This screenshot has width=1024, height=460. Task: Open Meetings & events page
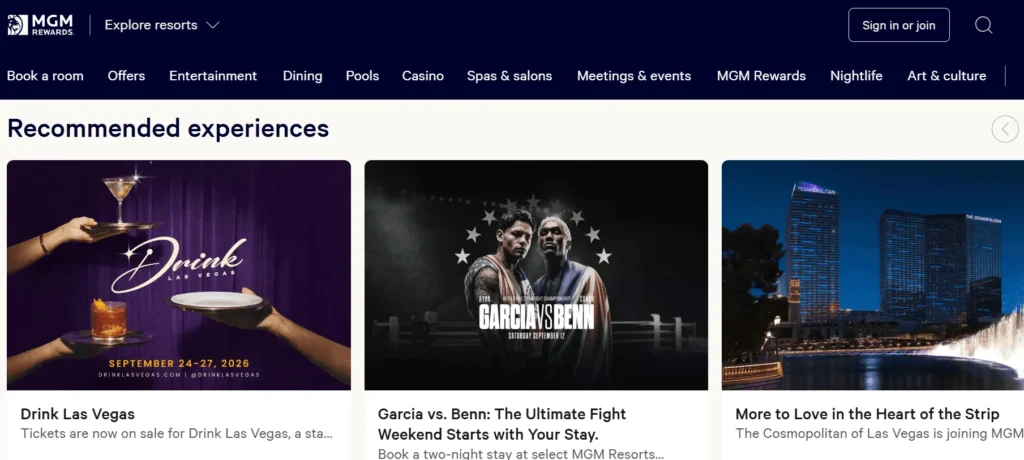[633, 76]
